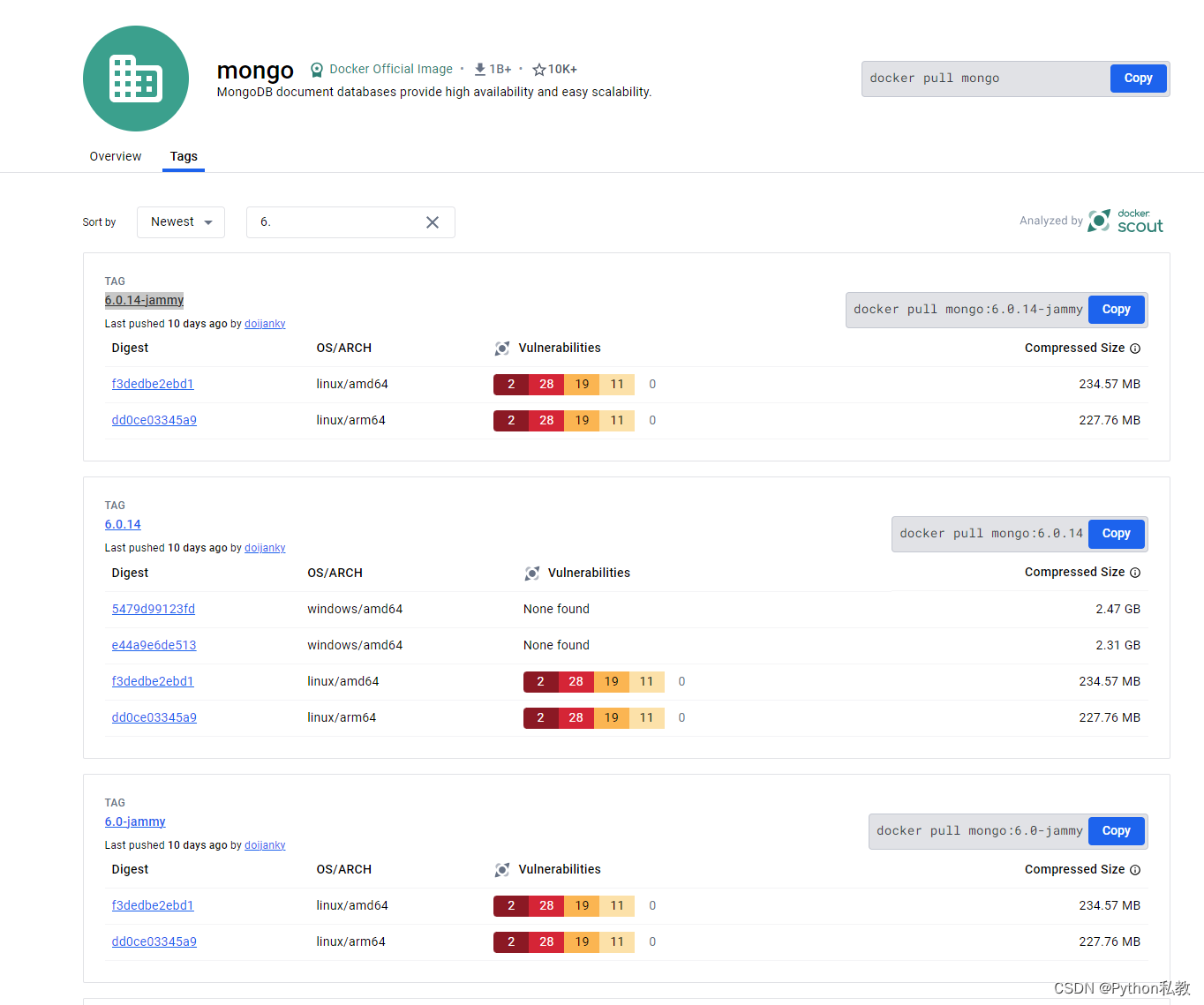
Task: Click the docker pull mongo:6.0-jammy command text
Action: click(980, 831)
